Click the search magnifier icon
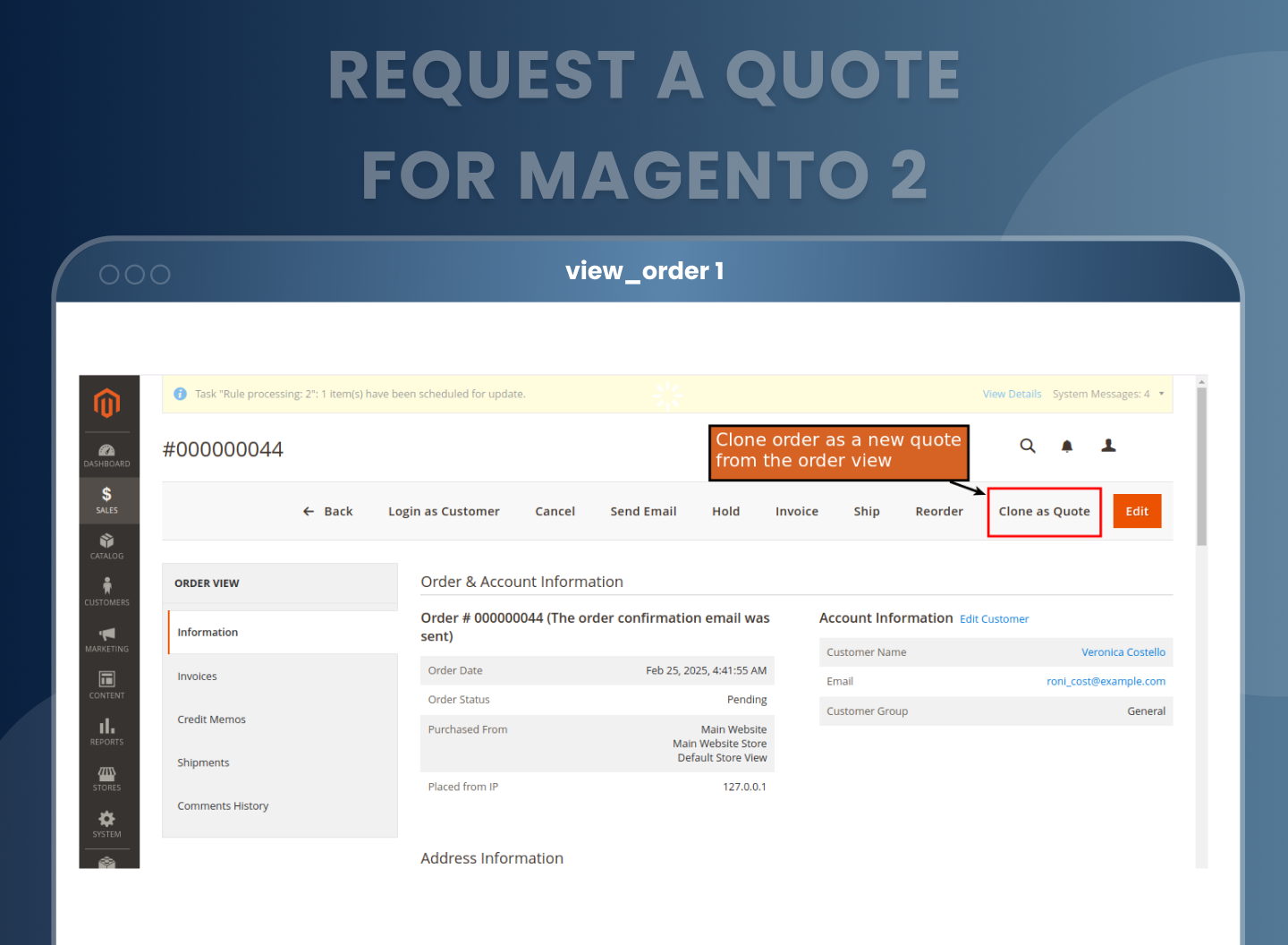 coord(1028,446)
